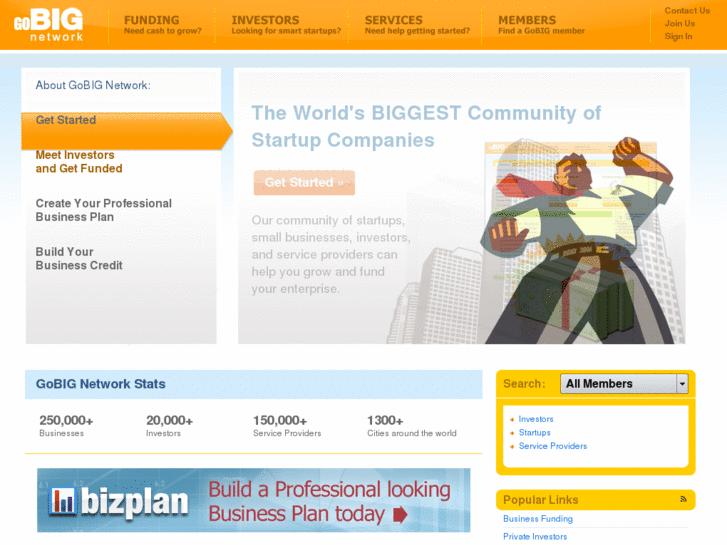Open the INVESTORS menu
This screenshot has height=545, width=727.
pyautogui.click(x=286, y=25)
